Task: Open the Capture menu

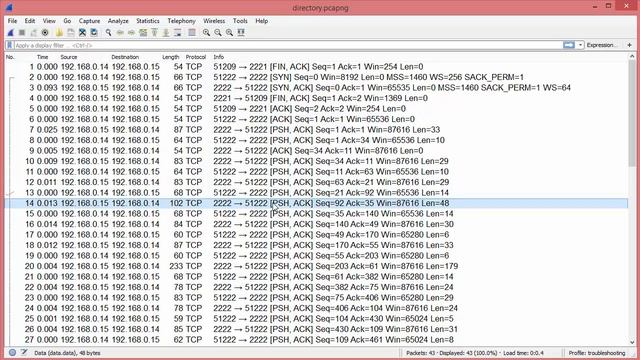Action: click(x=89, y=21)
